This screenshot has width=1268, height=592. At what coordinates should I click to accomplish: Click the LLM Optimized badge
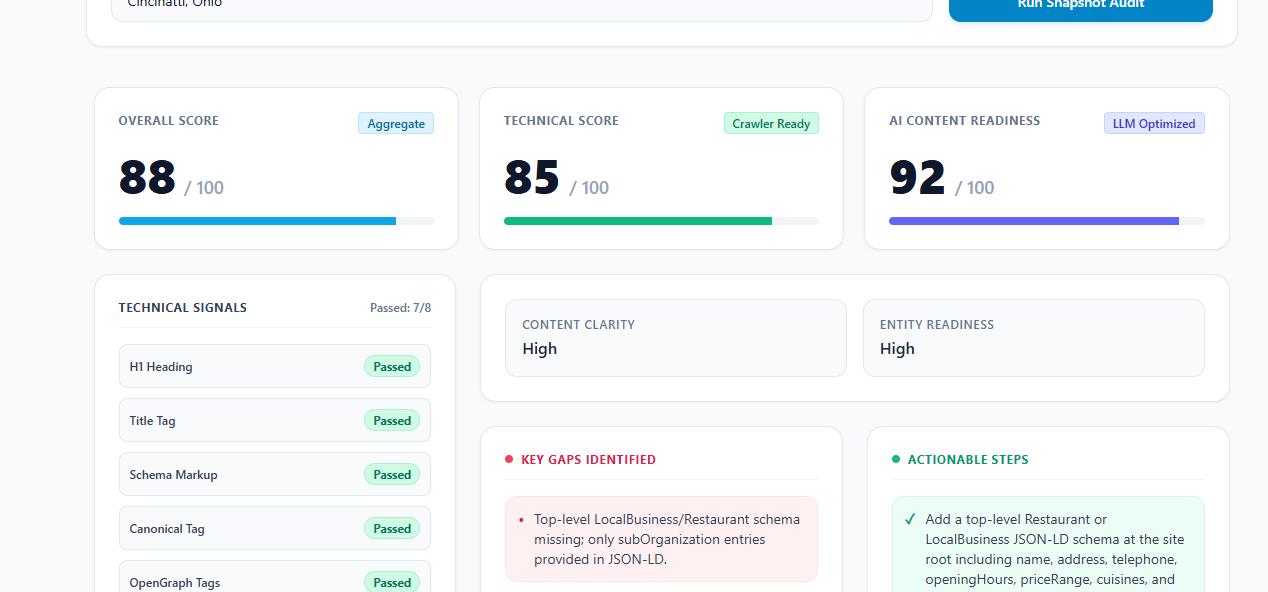(1154, 123)
